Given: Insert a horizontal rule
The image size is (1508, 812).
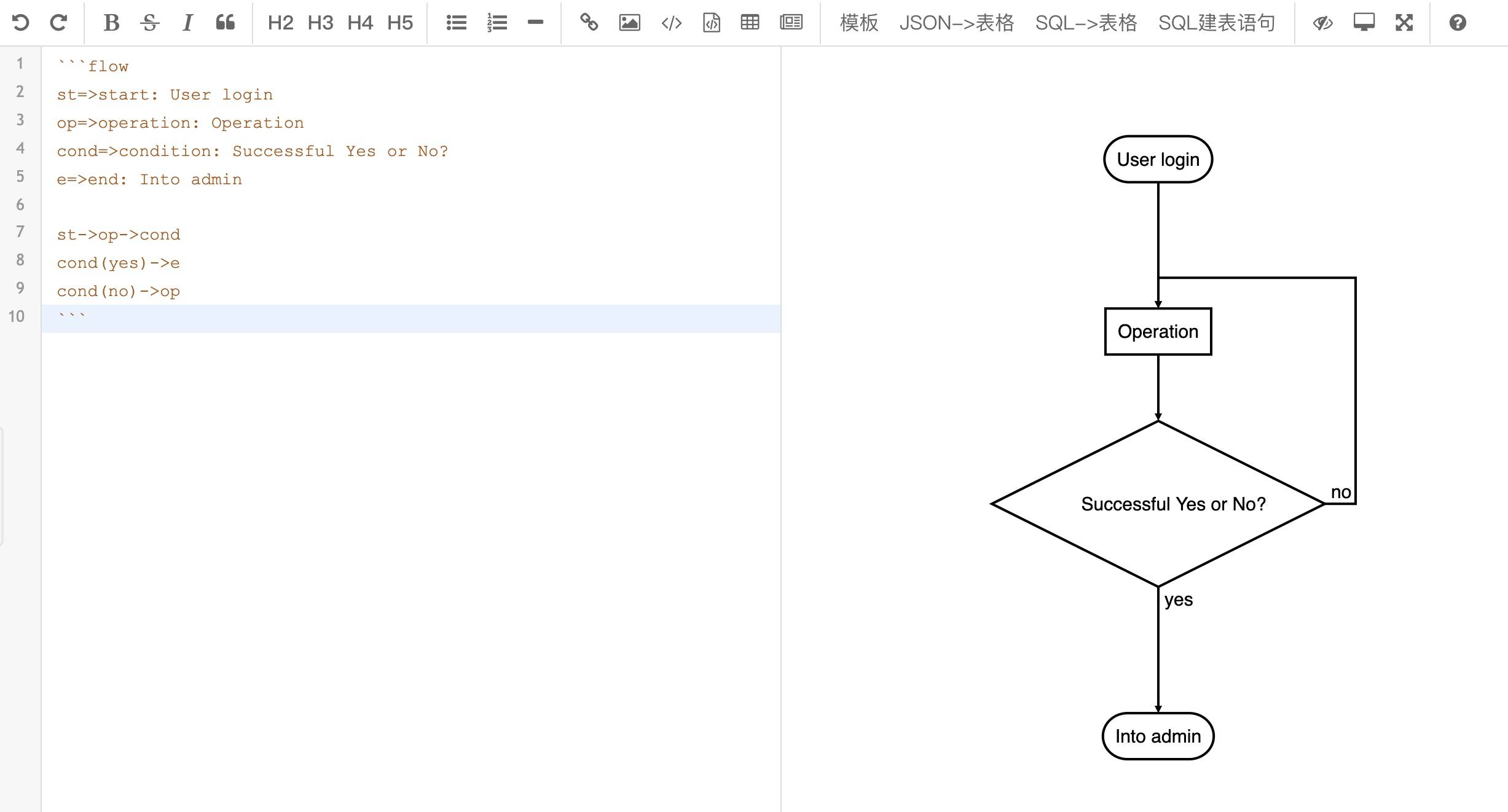Looking at the screenshot, I should pos(535,23).
